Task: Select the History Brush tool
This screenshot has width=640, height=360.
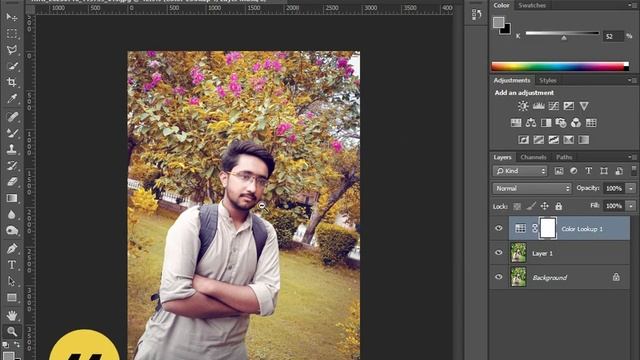Action: click(x=12, y=166)
